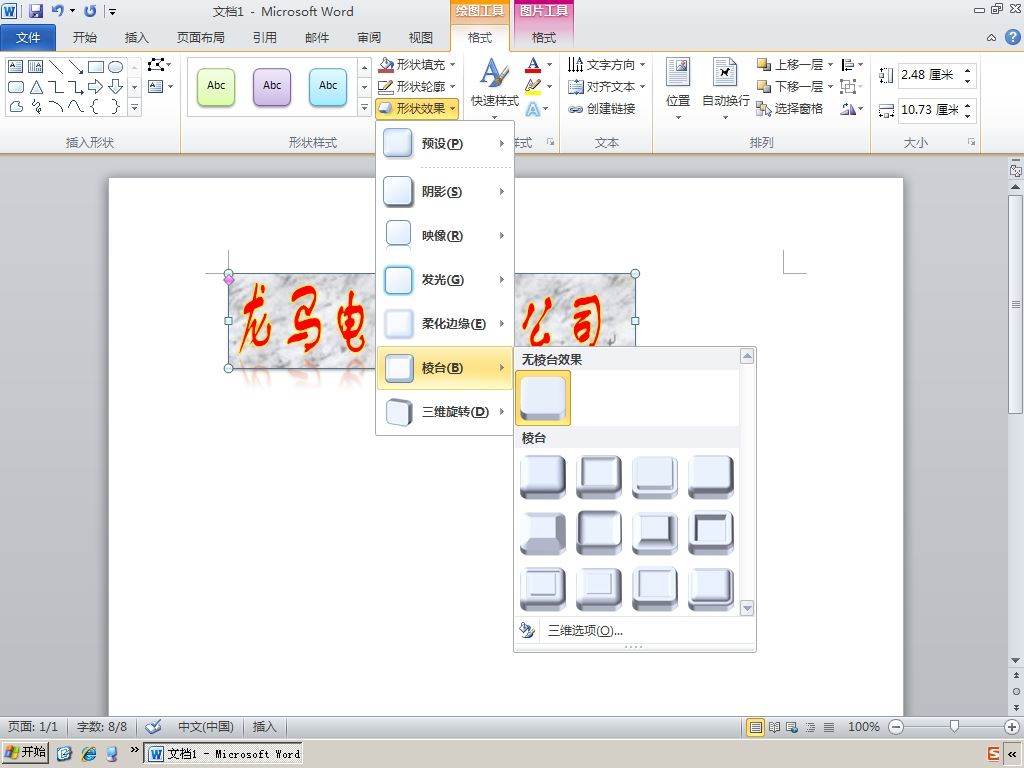Switch to the 视图 view tab
This screenshot has height=768, width=1024.
(x=421, y=37)
